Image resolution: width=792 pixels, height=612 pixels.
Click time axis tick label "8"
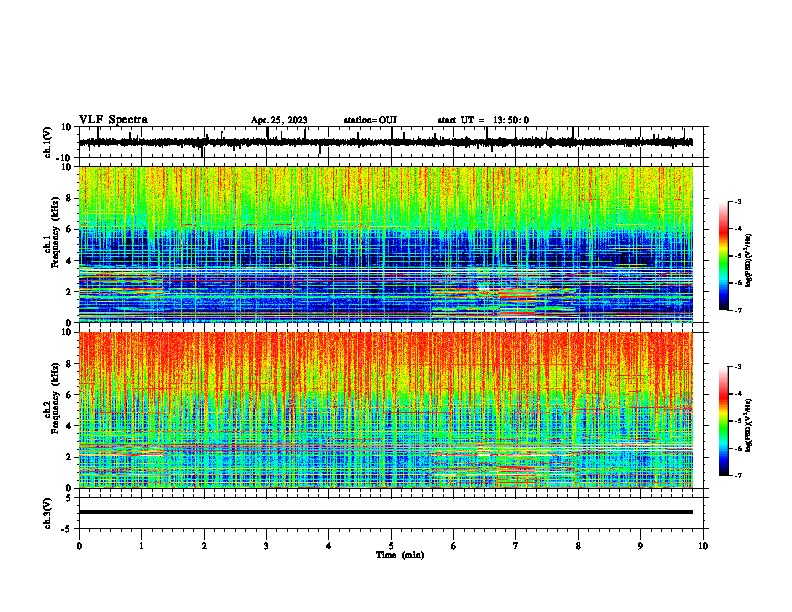pyautogui.click(x=578, y=546)
